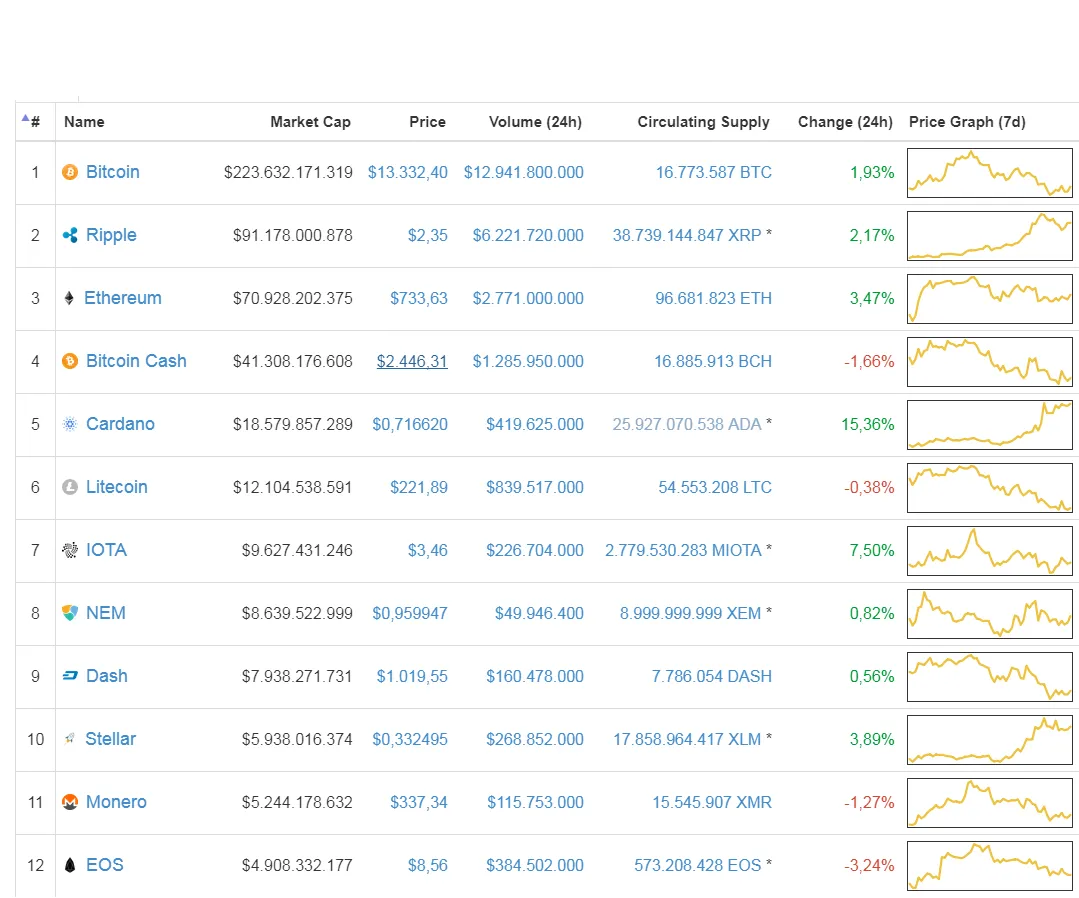This screenshot has width=1079, height=898.
Task: Click the Cardano logo icon
Action: [70, 424]
